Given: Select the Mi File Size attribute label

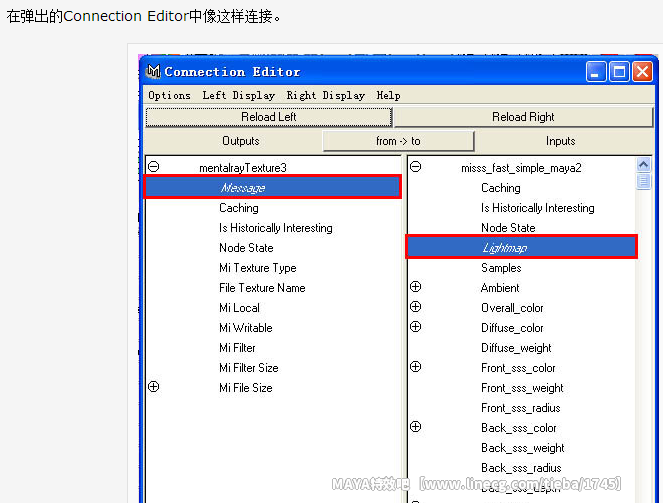Looking at the screenshot, I should pyautogui.click(x=246, y=388).
